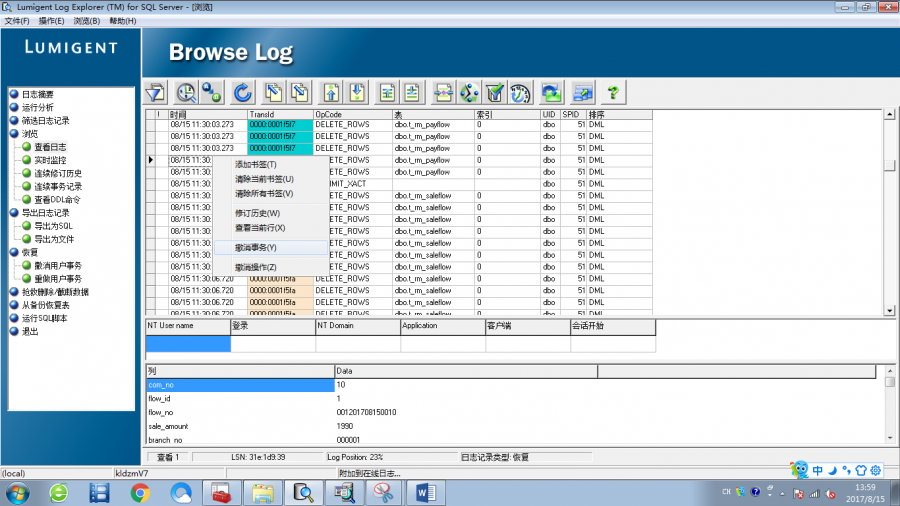The width and height of the screenshot is (900, 506).
Task: Click the find A-to-B replace icon
Action: (x=212, y=92)
